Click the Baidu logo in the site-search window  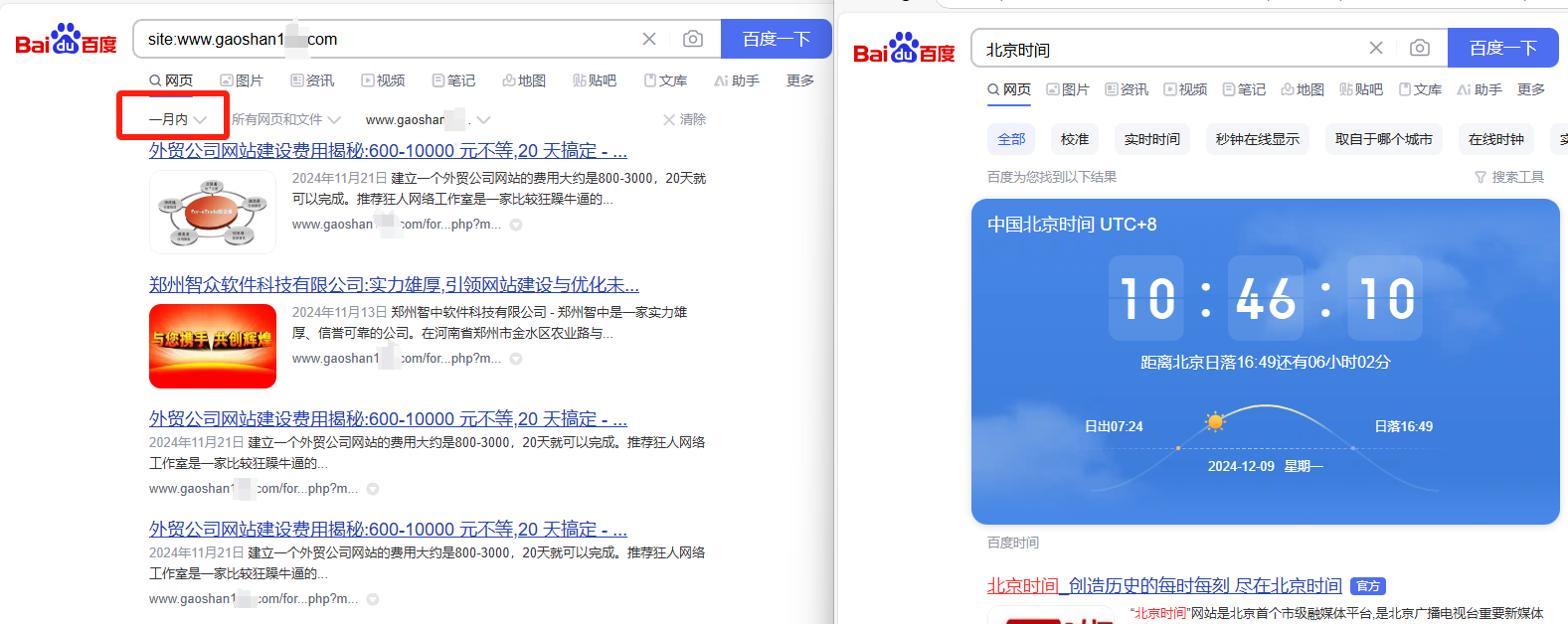pyautogui.click(x=66, y=40)
